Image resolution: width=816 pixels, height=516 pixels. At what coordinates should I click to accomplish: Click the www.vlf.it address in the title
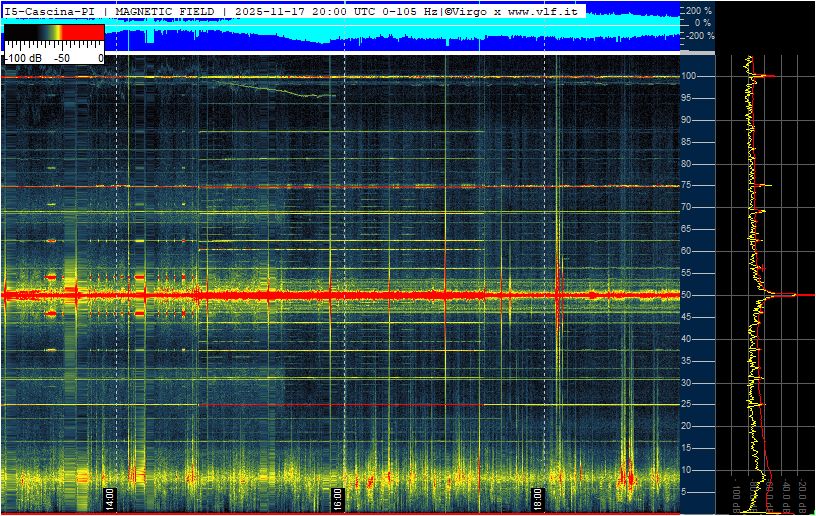pos(543,11)
